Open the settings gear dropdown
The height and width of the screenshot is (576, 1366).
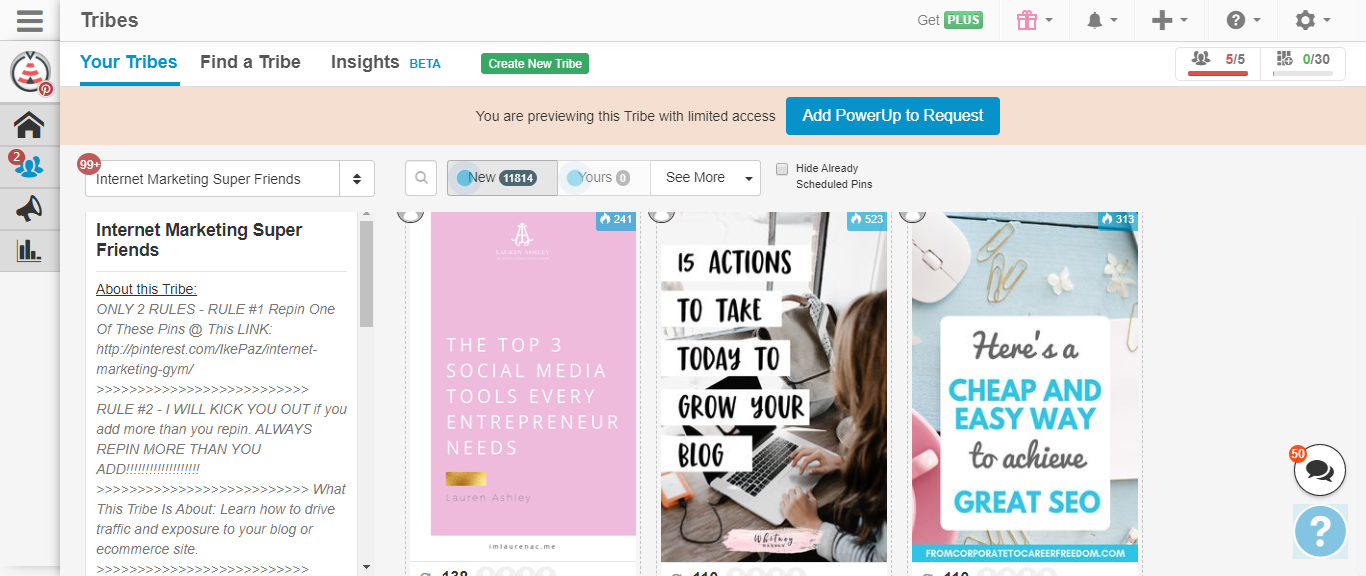pyautogui.click(x=1312, y=20)
